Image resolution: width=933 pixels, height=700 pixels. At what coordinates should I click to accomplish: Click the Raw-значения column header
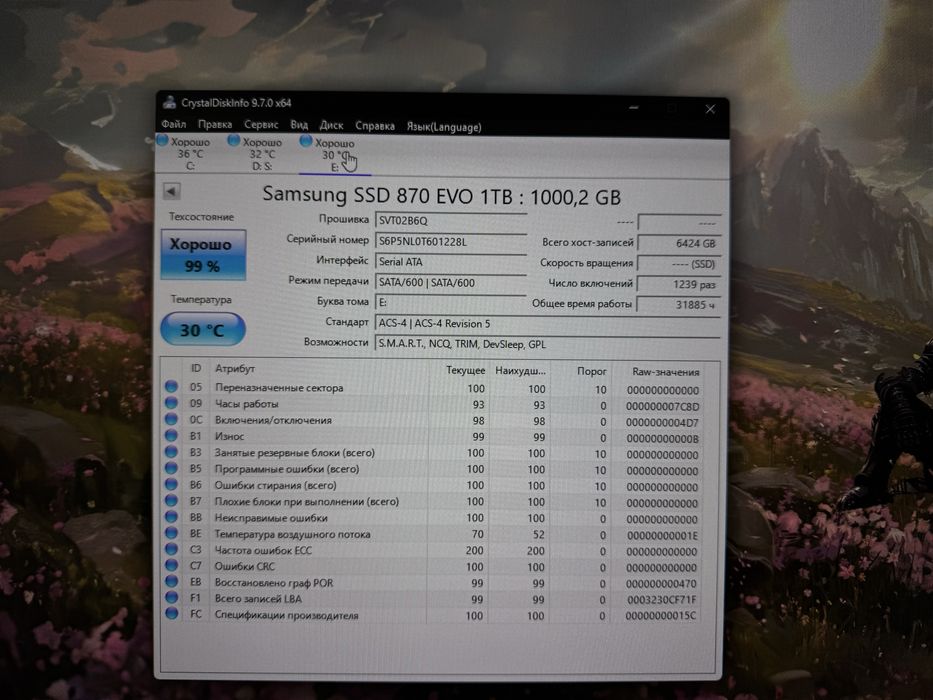(665, 372)
